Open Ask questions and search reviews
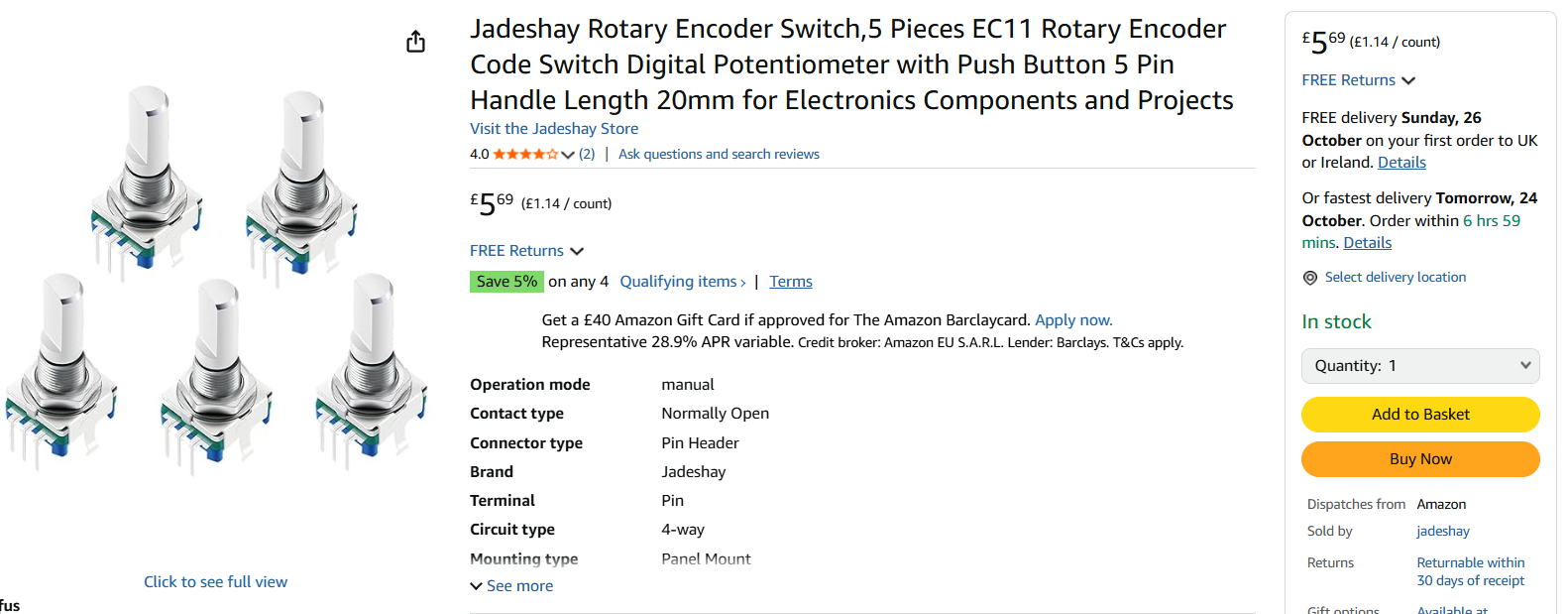Viewport: 1568px width, 614px height. (x=719, y=154)
